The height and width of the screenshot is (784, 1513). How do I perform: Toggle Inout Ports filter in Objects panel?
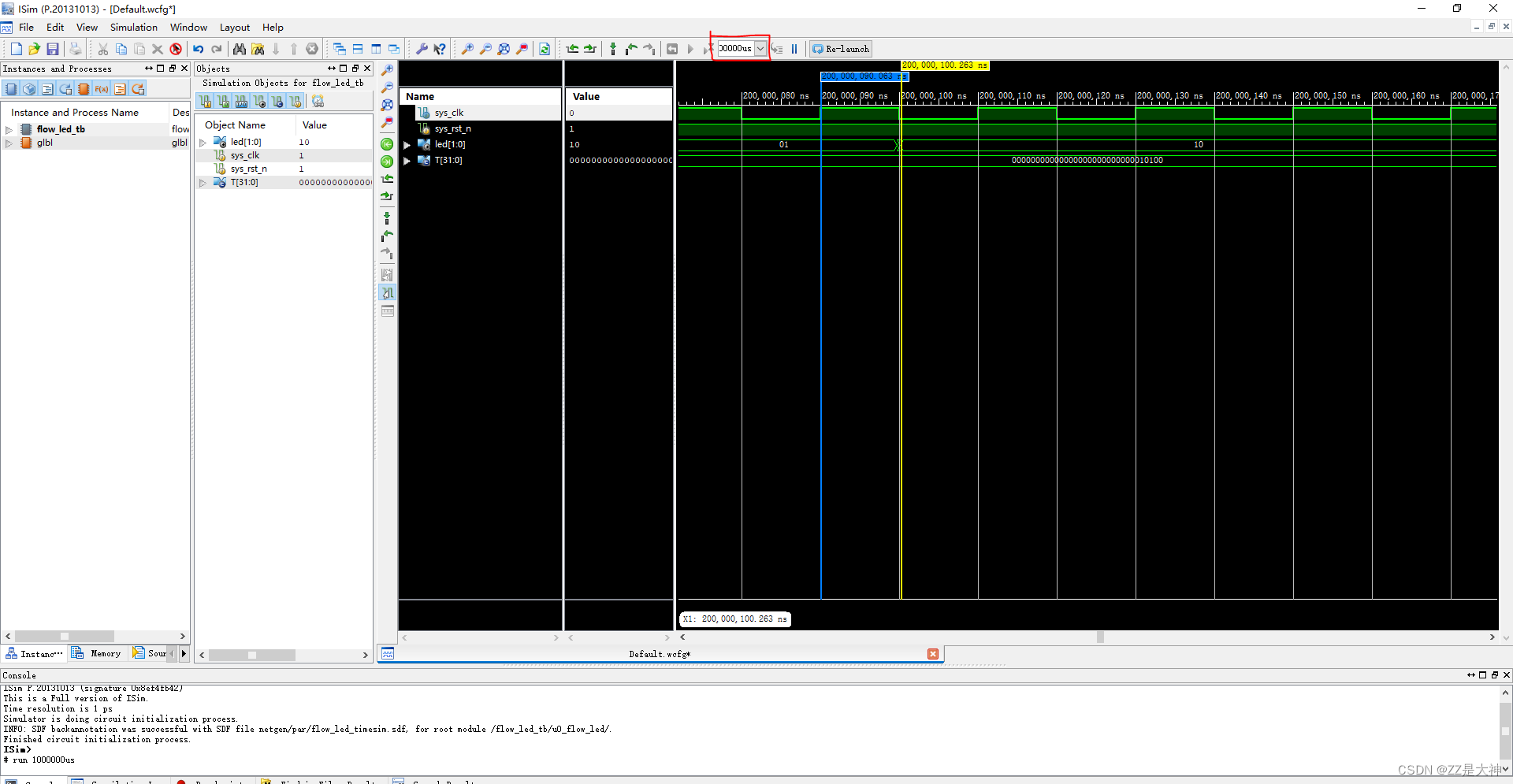point(241,102)
